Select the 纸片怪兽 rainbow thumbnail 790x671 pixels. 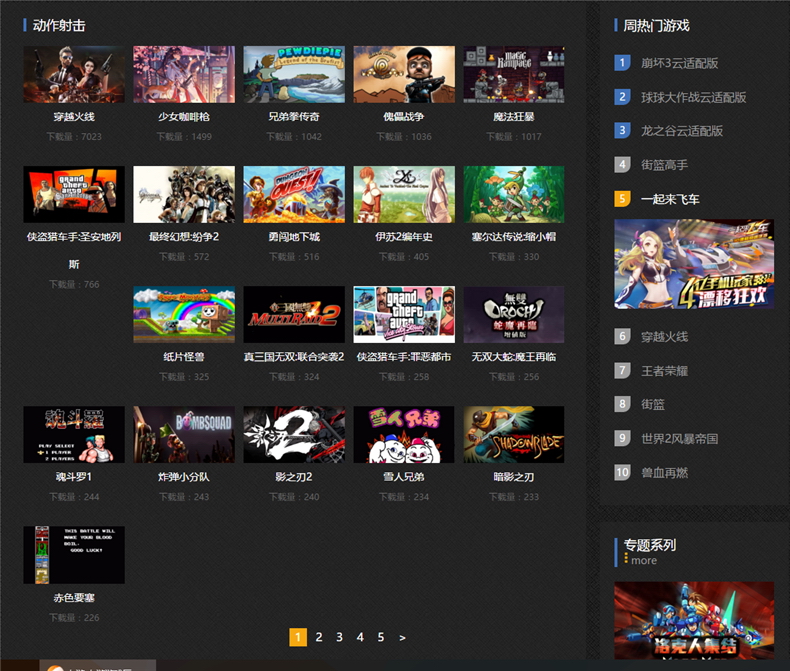pos(184,315)
